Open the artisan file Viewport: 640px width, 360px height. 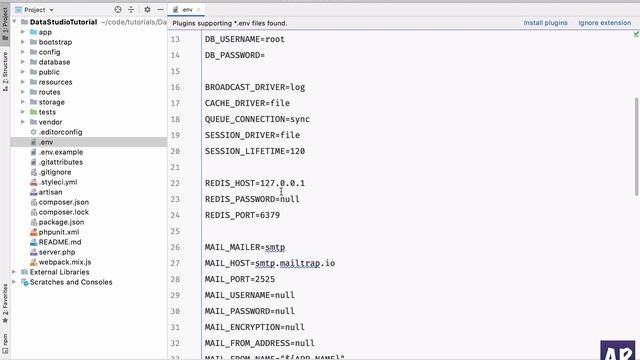pos(50,192)
